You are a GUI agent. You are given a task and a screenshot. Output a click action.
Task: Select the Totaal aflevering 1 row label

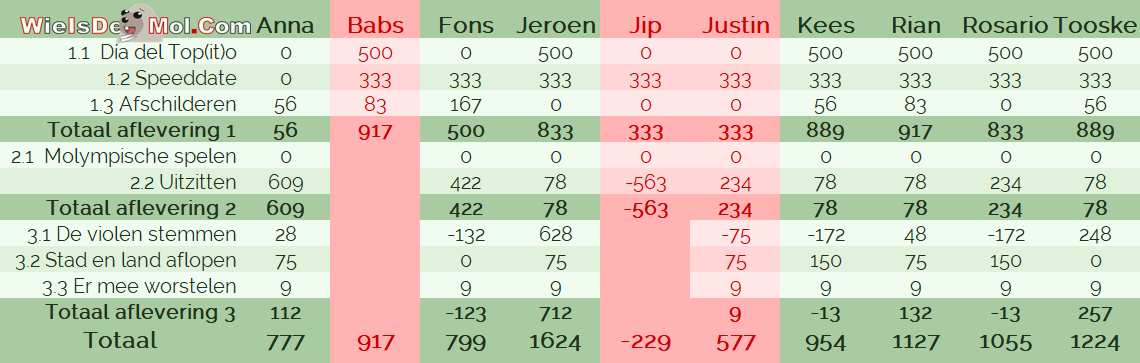point(142,130)
